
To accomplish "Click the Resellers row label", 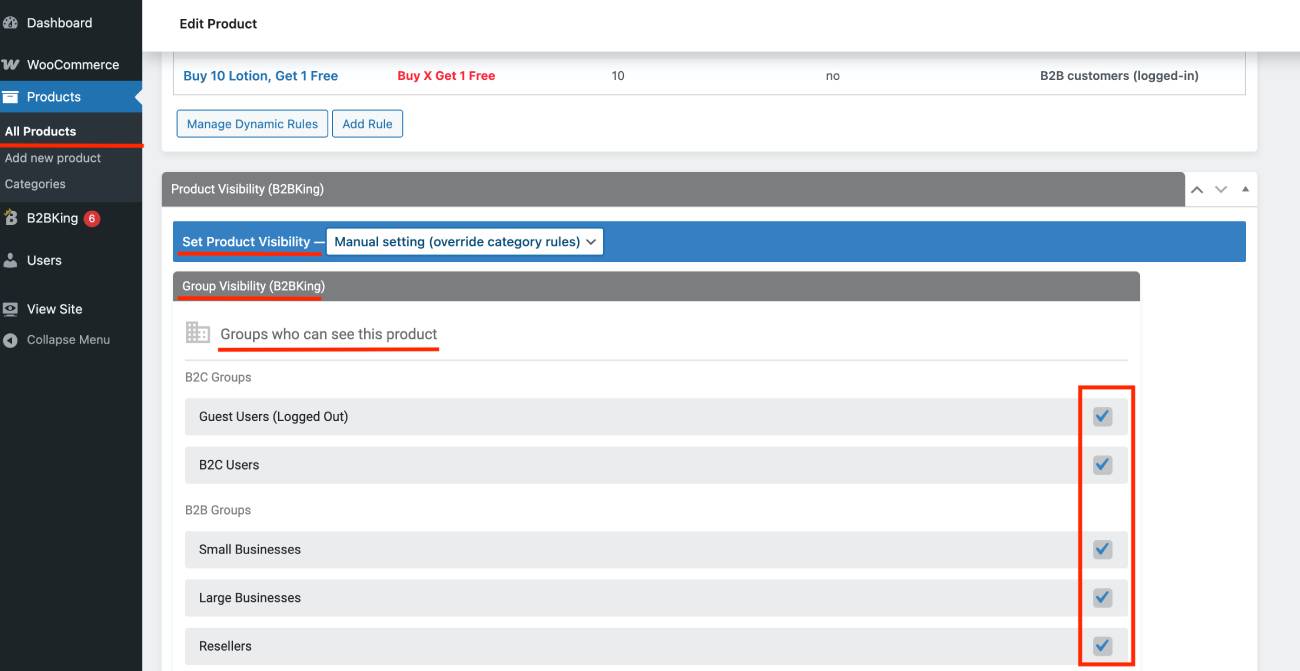I will click(225, 646).
